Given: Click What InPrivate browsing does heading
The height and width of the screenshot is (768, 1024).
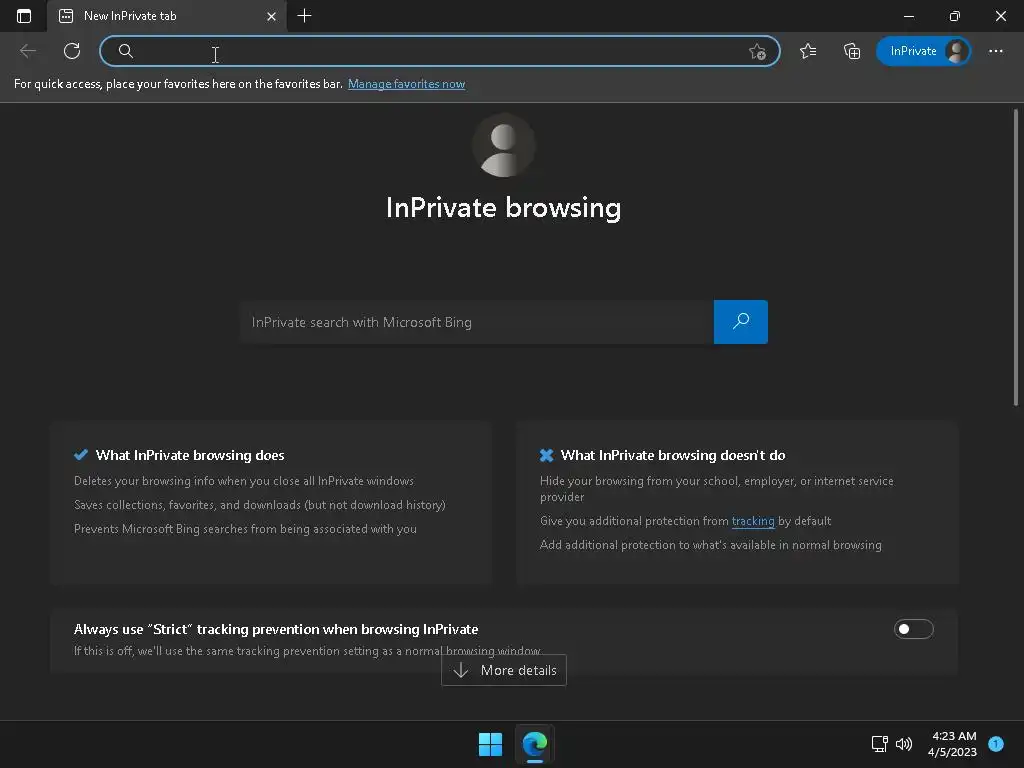Looking at the screenshot, I should click(190, 455).
